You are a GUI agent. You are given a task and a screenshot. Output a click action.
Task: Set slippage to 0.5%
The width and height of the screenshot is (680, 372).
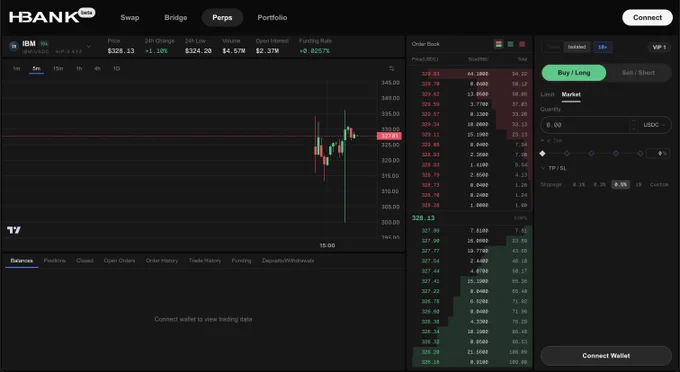(x=620, y=185)
